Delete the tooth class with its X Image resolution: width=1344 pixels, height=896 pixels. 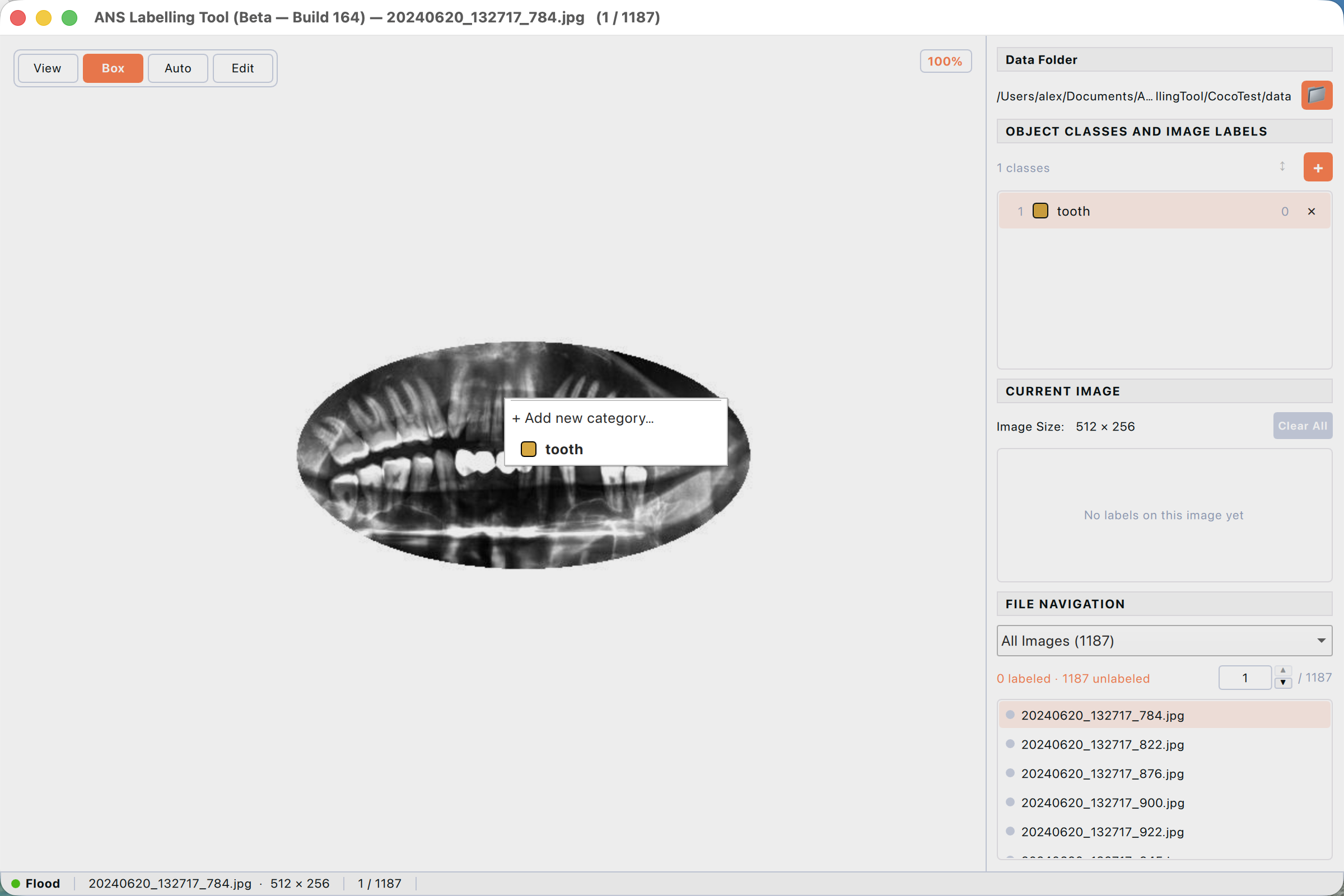coord(1312,212)
